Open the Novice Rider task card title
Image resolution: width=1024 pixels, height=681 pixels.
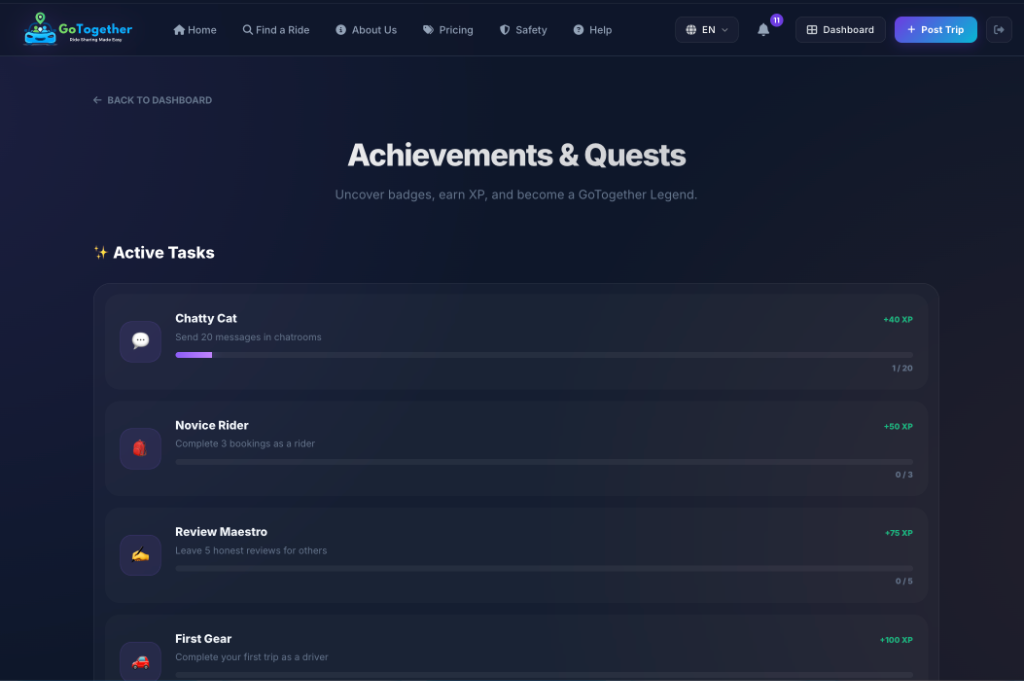pyautogui.click(x=212, y=425)
